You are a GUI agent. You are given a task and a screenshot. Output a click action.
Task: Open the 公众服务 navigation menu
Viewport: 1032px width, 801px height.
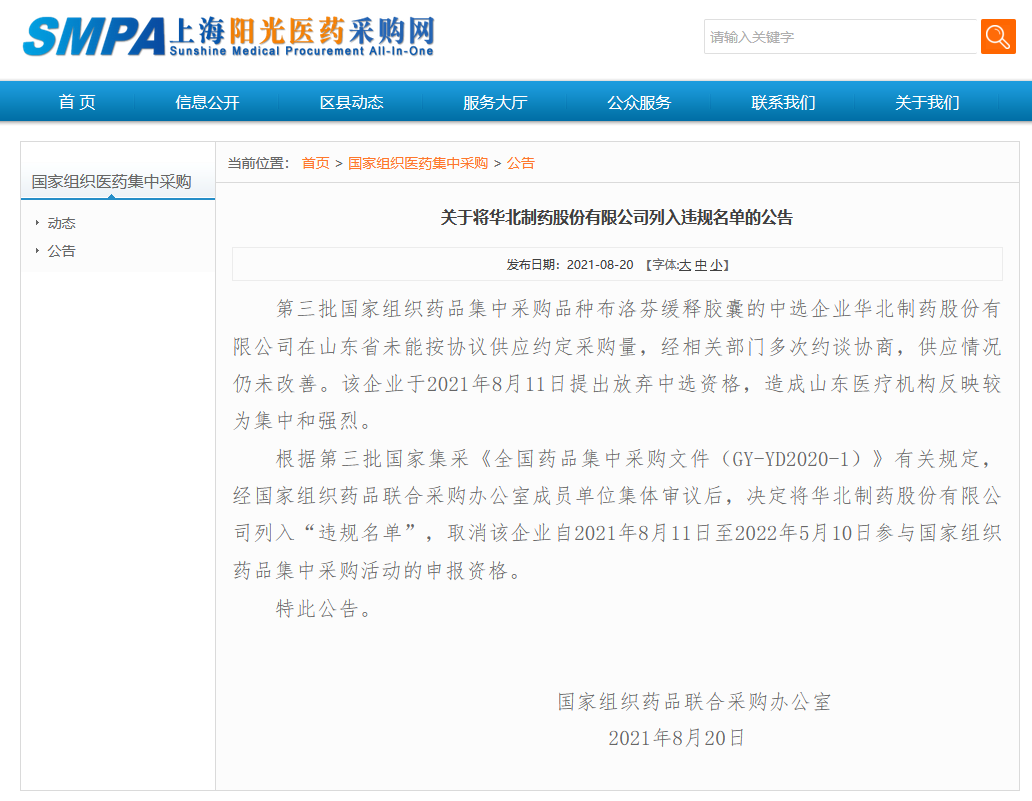click(640, 101)
